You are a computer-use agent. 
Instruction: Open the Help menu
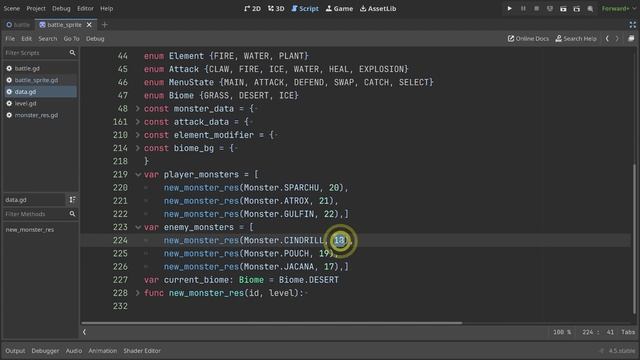point(107,9)
